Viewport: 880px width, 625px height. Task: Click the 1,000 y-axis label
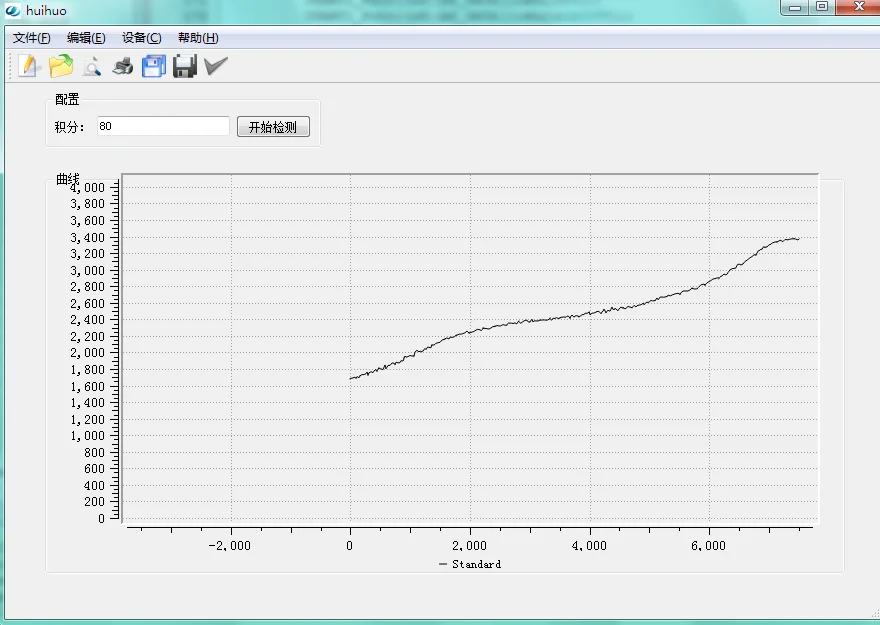click(x=88, y=435)
